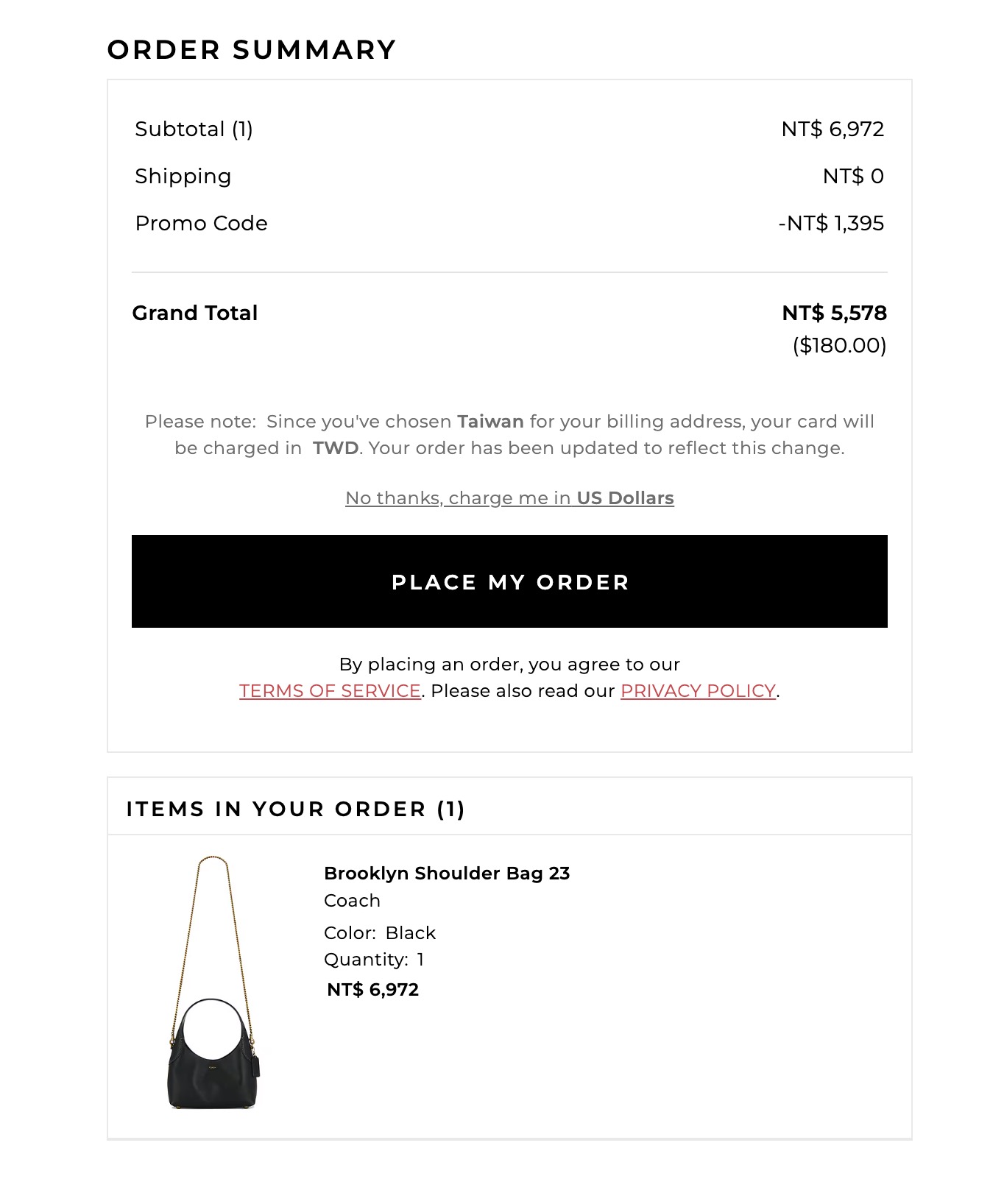This screenshot has width=1004, height=1204.
Task: Click the promo discount amount -NT$ 1,395
Action: click(x=831, y=224)
